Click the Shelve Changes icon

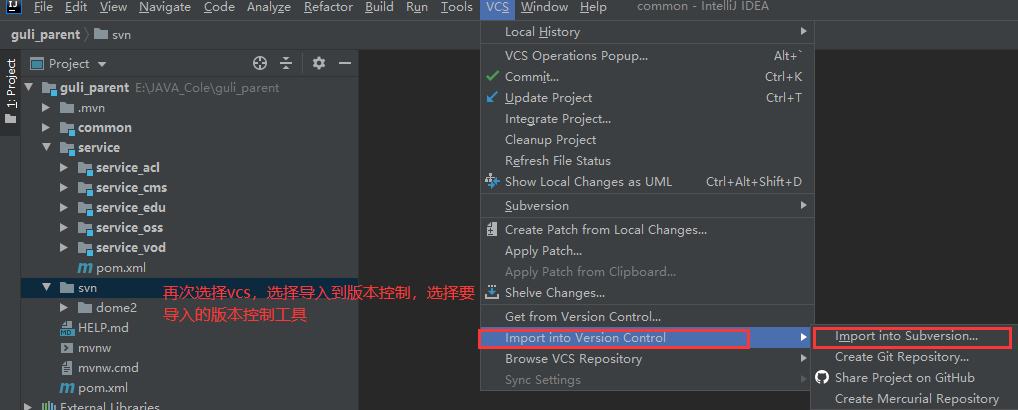pos(493,292)
